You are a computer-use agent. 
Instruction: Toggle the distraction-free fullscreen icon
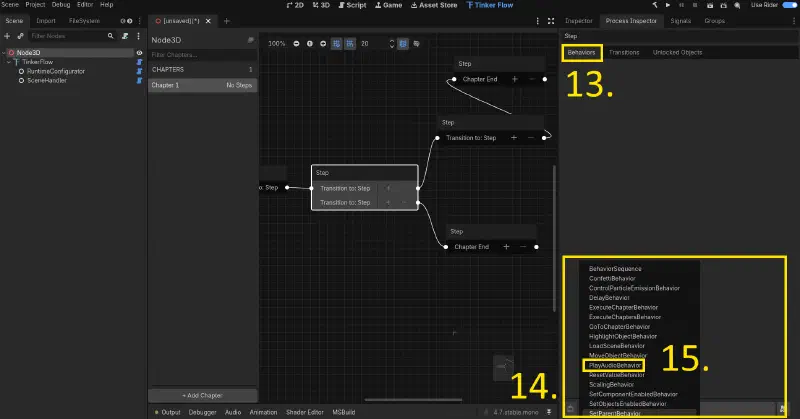(551, 21)
